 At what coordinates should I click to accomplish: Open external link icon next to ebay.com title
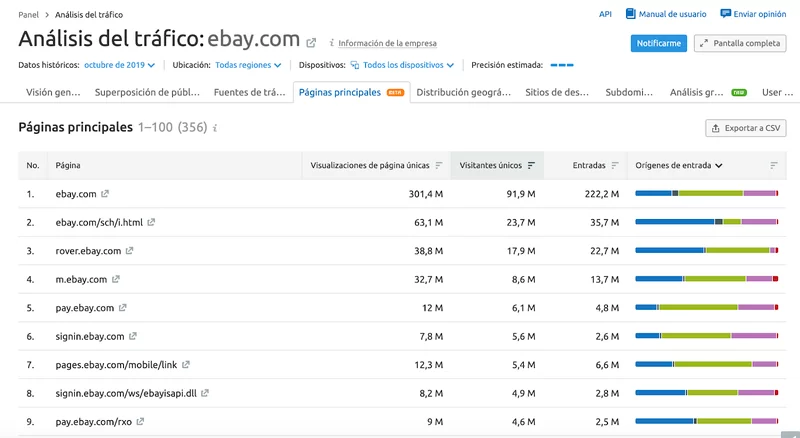pos(311,43)
